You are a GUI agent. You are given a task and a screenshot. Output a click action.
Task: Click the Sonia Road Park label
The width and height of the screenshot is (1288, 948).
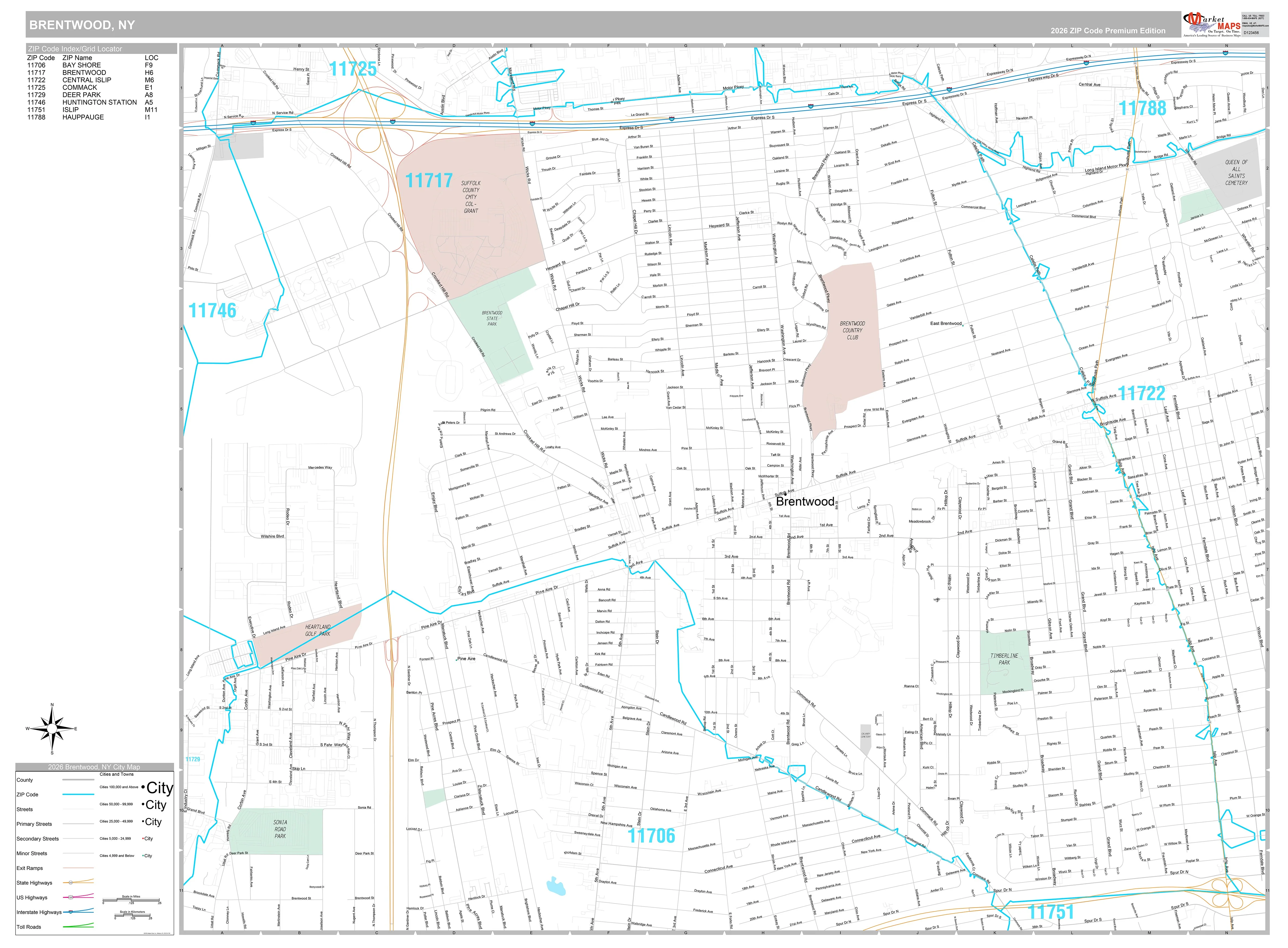click(280, 829)
